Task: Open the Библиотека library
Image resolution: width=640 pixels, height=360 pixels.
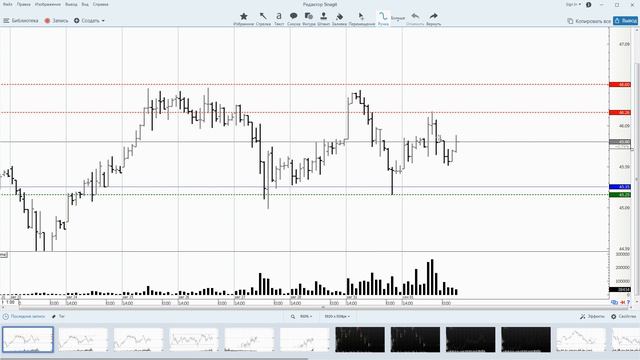Action: [x=21, y=20]
